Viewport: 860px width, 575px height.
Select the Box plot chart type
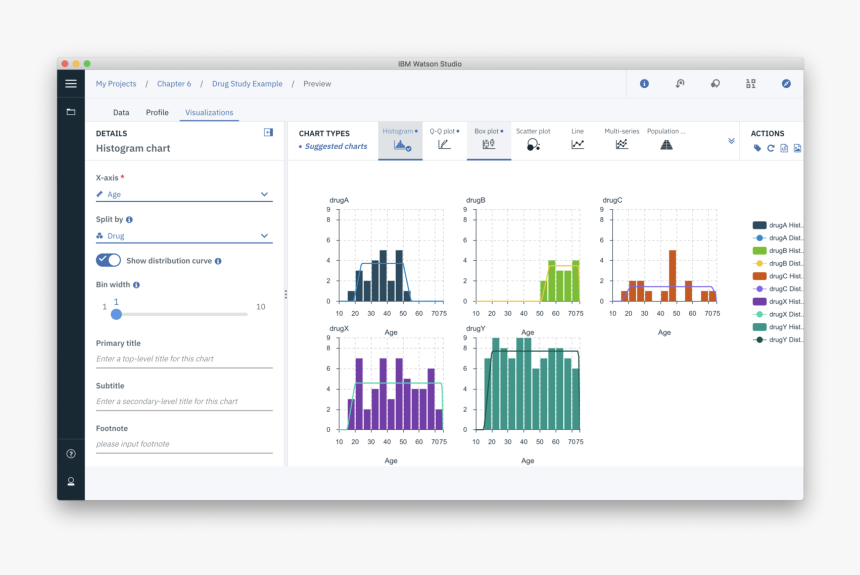click(489, 140)
